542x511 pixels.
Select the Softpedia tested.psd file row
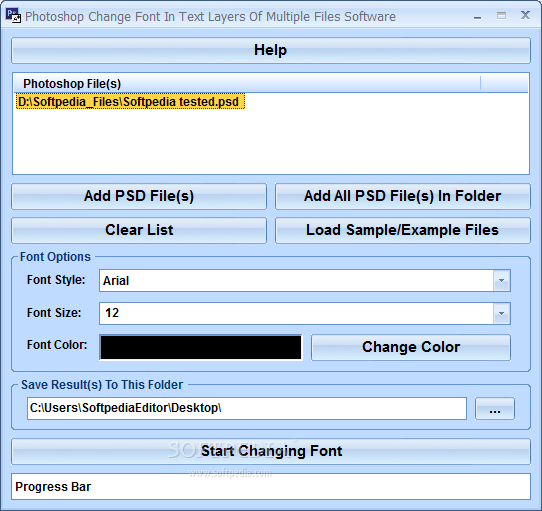pos(130,102)
